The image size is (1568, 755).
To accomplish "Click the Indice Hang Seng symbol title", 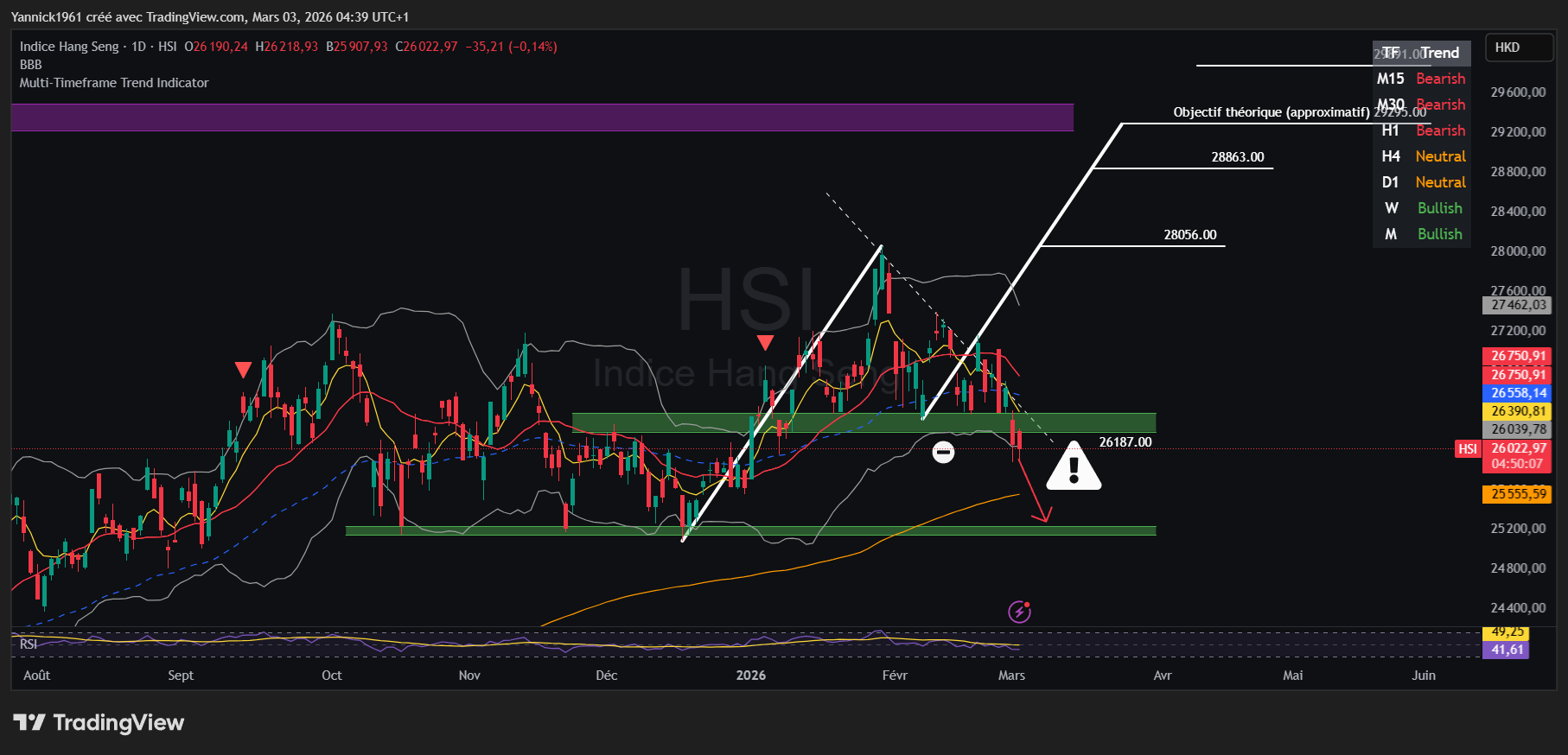I will pyautogui.click(x=69, y=47).
